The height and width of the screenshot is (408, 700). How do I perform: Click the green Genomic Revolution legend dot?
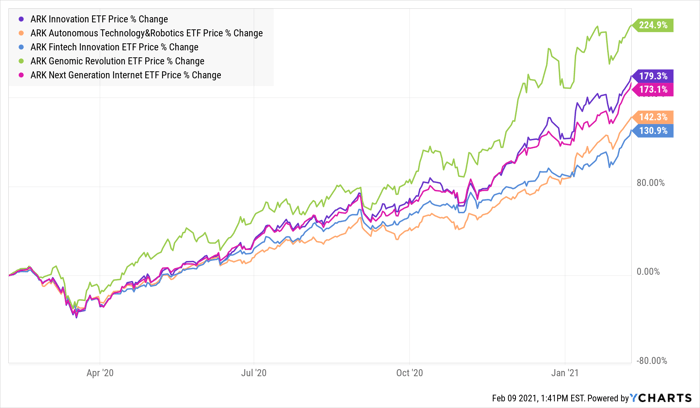(23, 61)
